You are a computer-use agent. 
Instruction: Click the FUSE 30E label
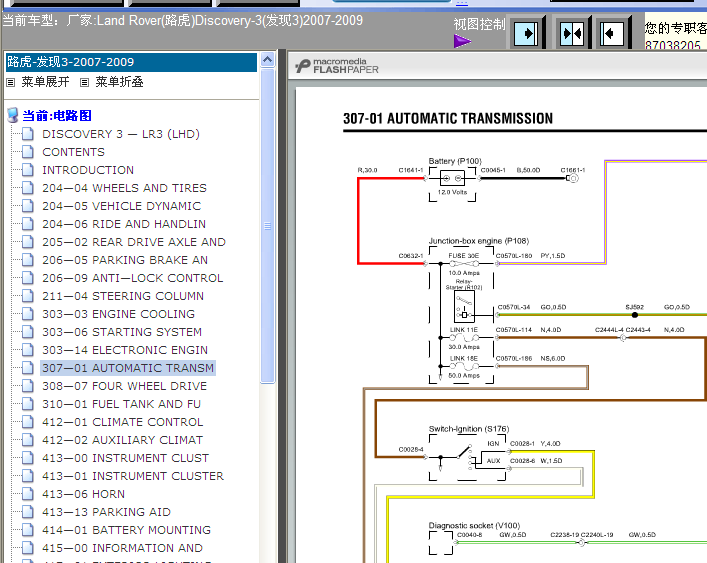(464, 256)
